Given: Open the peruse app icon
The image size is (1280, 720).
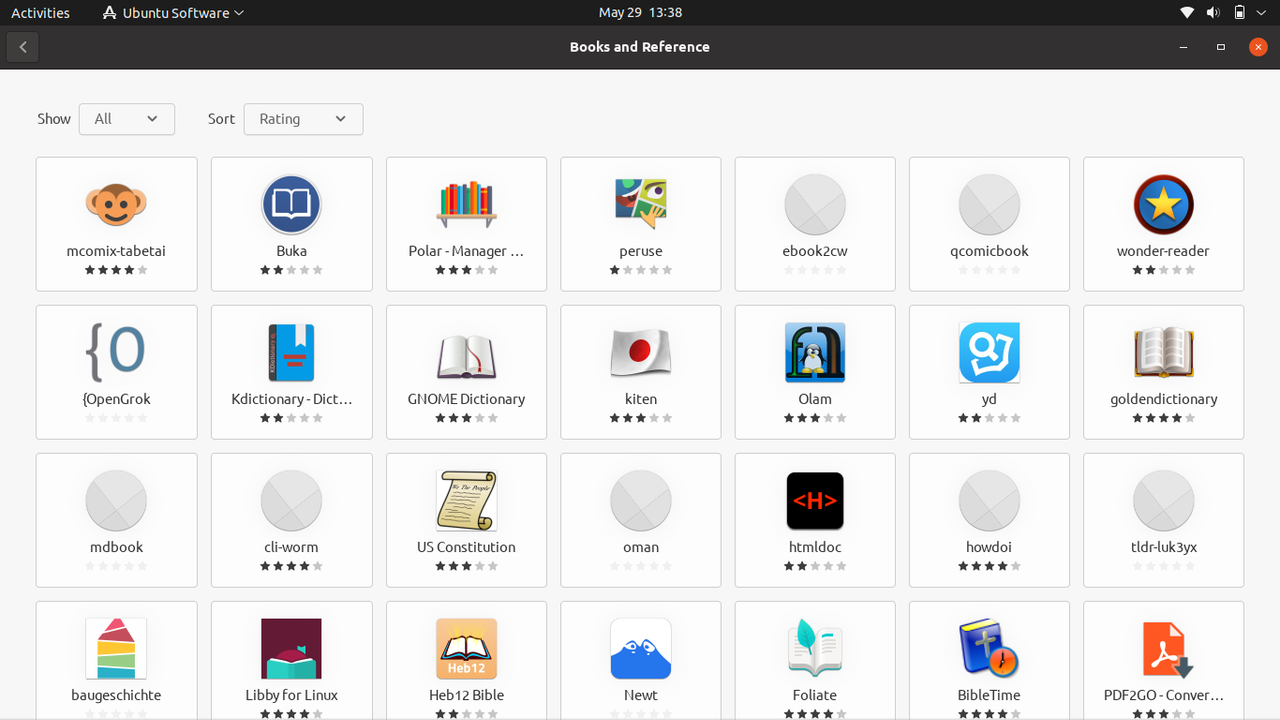Looking at the screenshot, I should [x=641, y=204].
